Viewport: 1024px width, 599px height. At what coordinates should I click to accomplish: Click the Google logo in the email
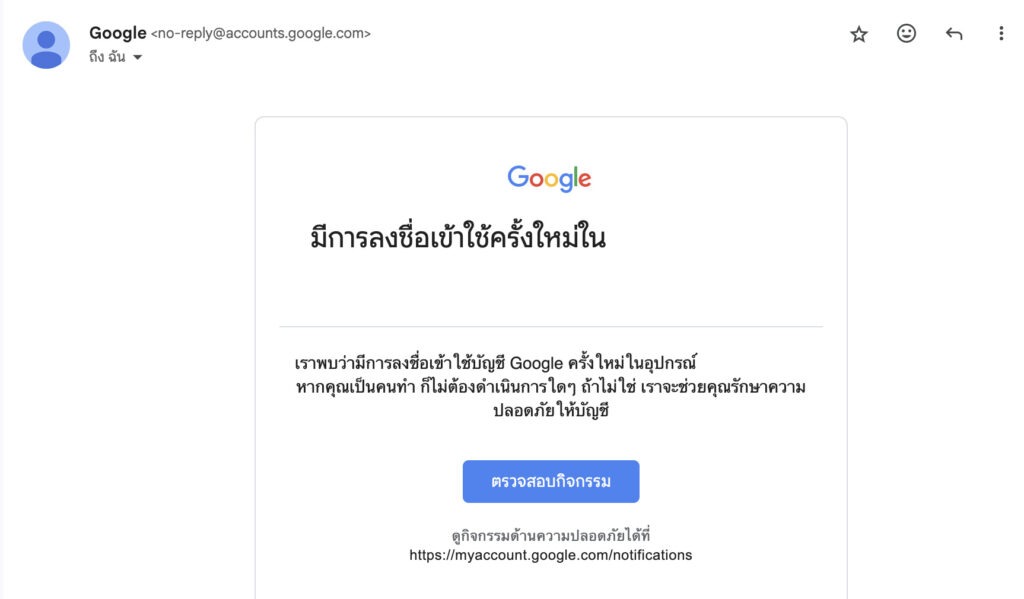(x=549, y=179)
